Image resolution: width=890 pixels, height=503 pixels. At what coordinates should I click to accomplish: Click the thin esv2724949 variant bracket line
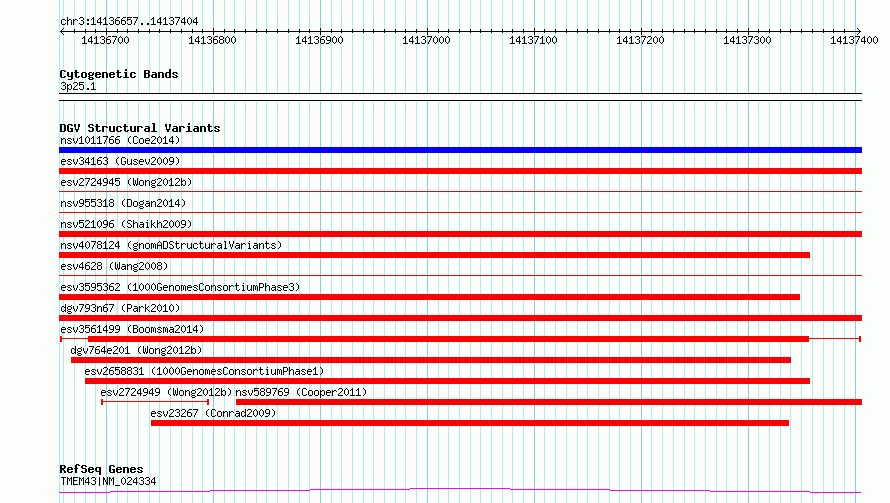pos(155,402)
